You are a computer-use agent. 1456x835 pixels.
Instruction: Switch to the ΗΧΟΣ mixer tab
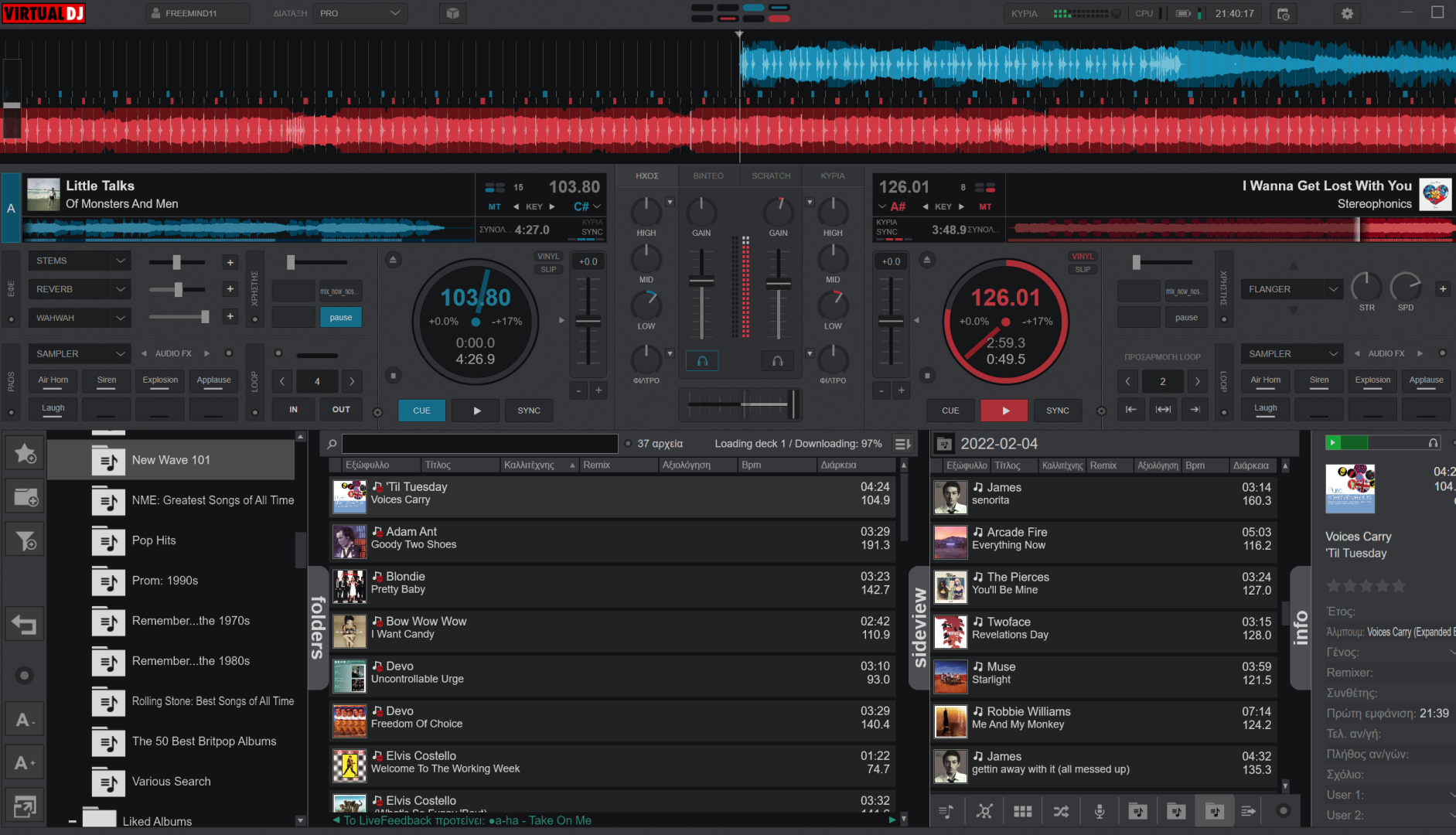(647, 176)
